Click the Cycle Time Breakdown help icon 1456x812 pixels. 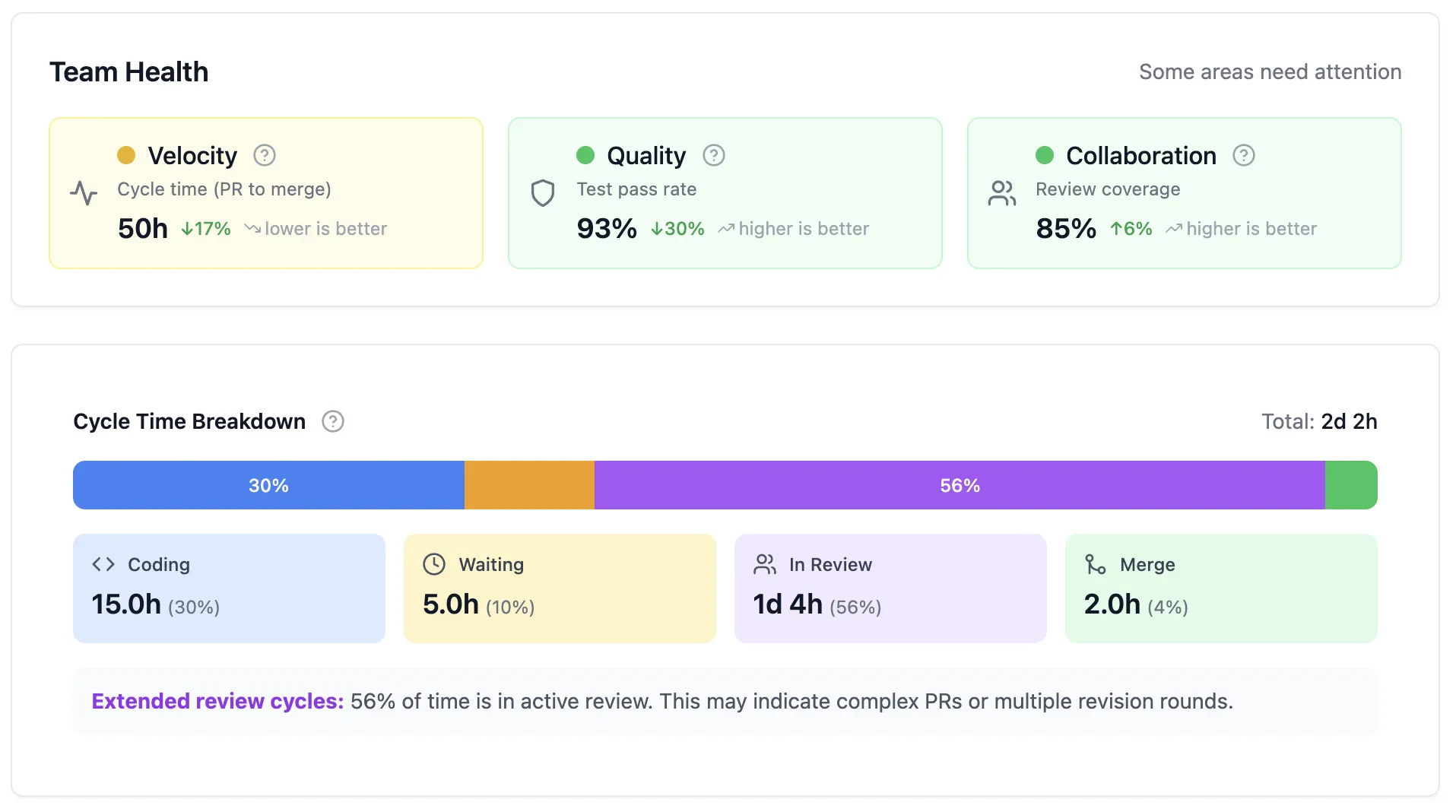(332, 421)
